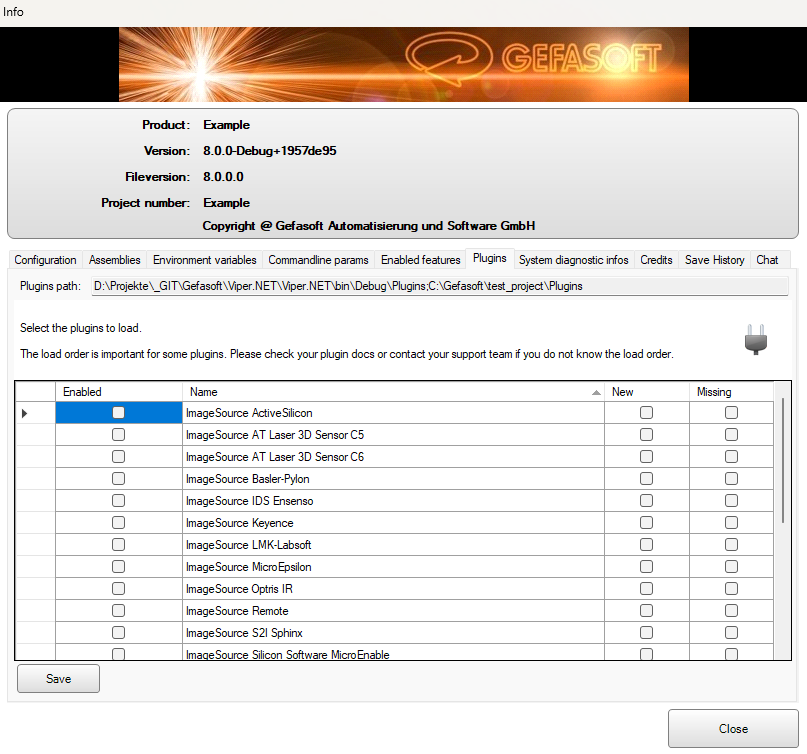Check Enabled for ImageSource Remote
This screenshot has width=807, height=754.
click(118, 611)
